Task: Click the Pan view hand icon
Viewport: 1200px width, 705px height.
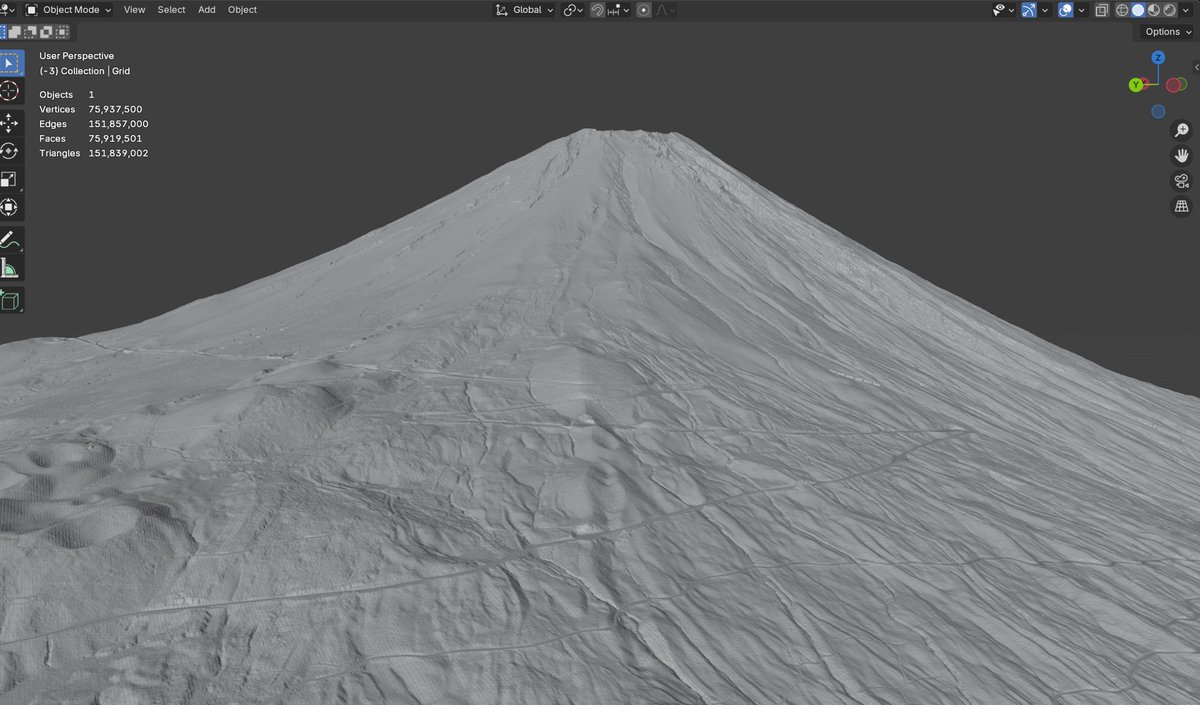Action: [x=1182, y=155]
